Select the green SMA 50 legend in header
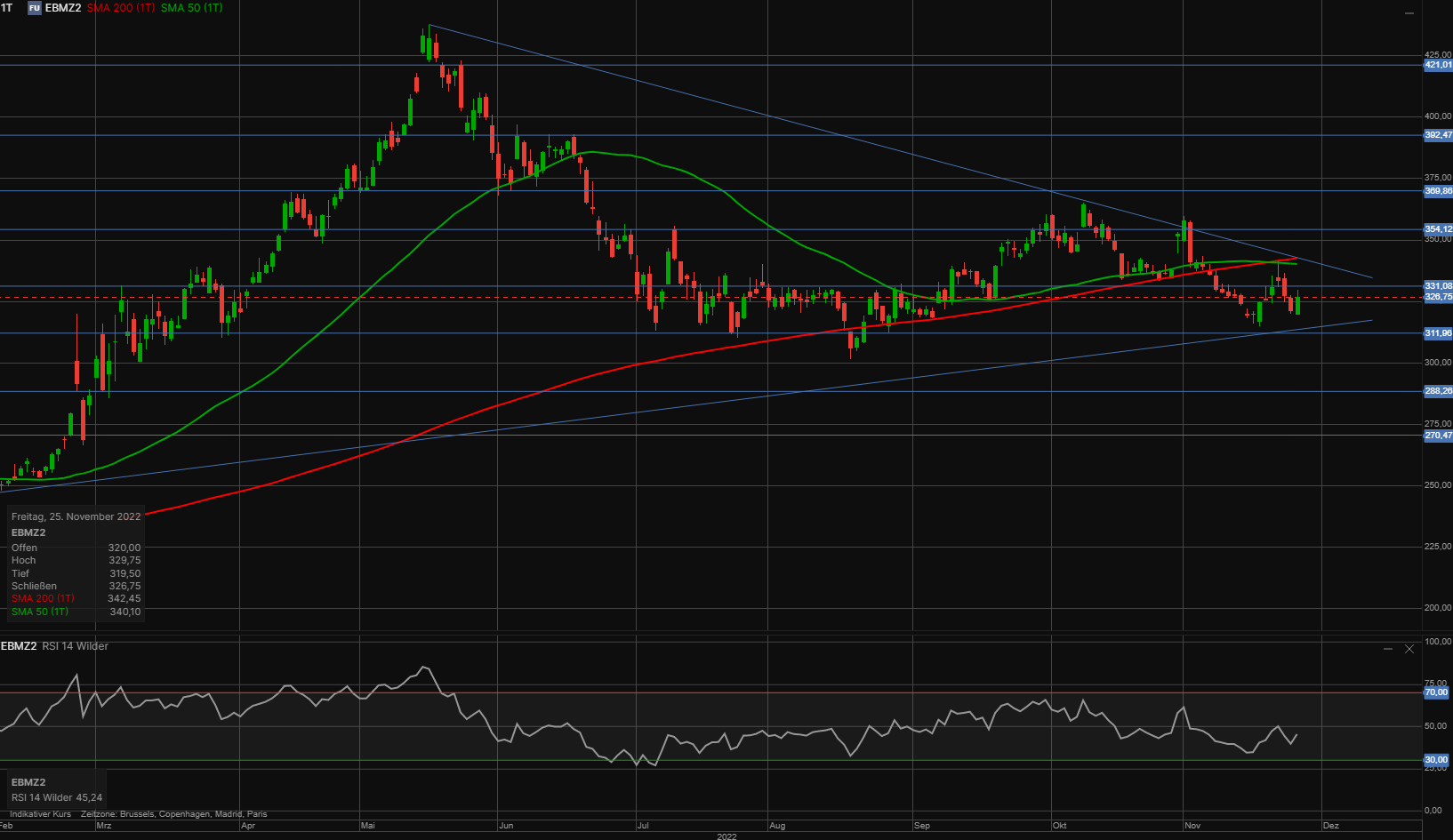 click(192, 8)
